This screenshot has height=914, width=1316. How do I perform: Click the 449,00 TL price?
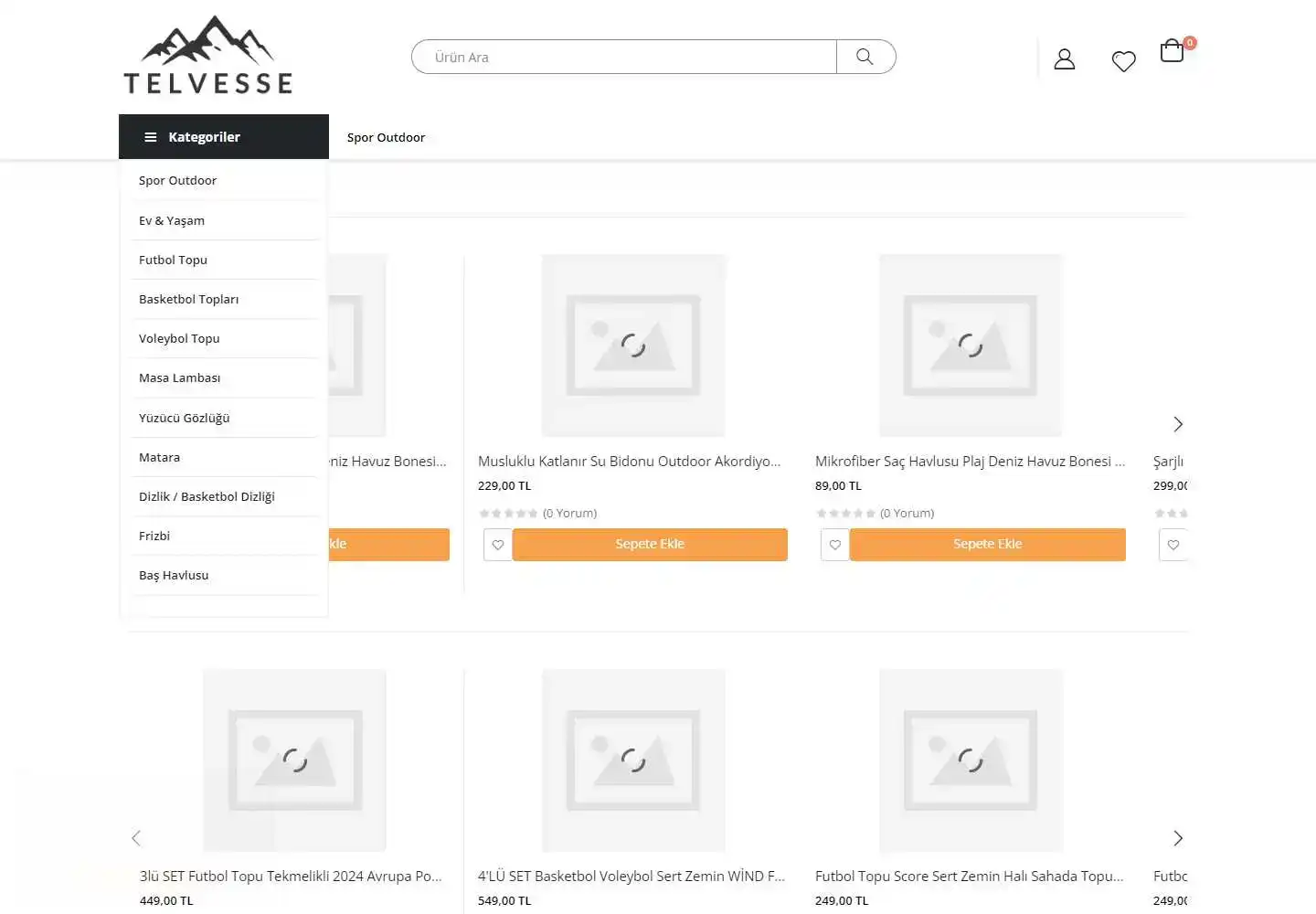166,900
